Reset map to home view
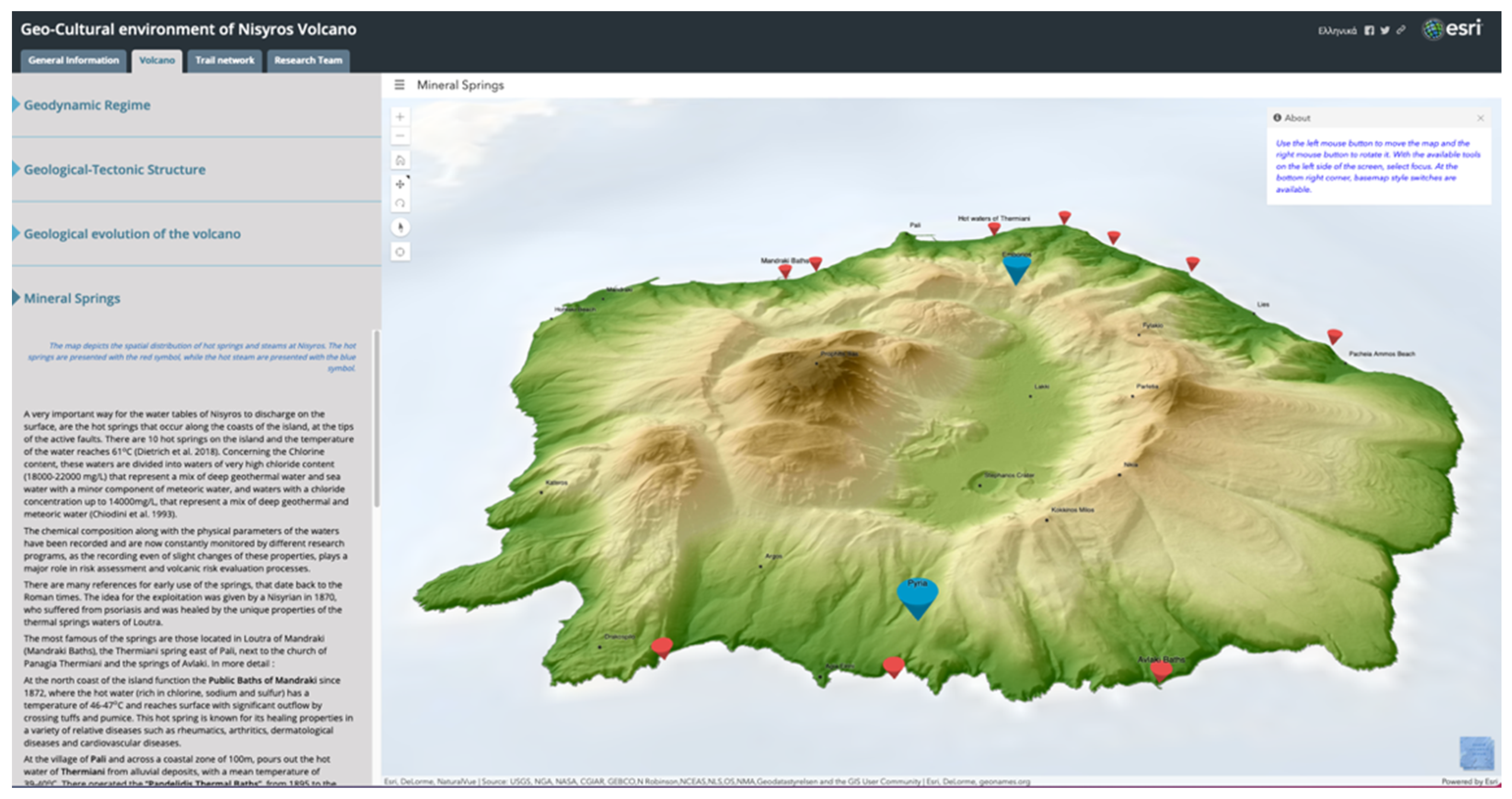The width and height of the screenshot is (1512, 799). coord(400,160)
